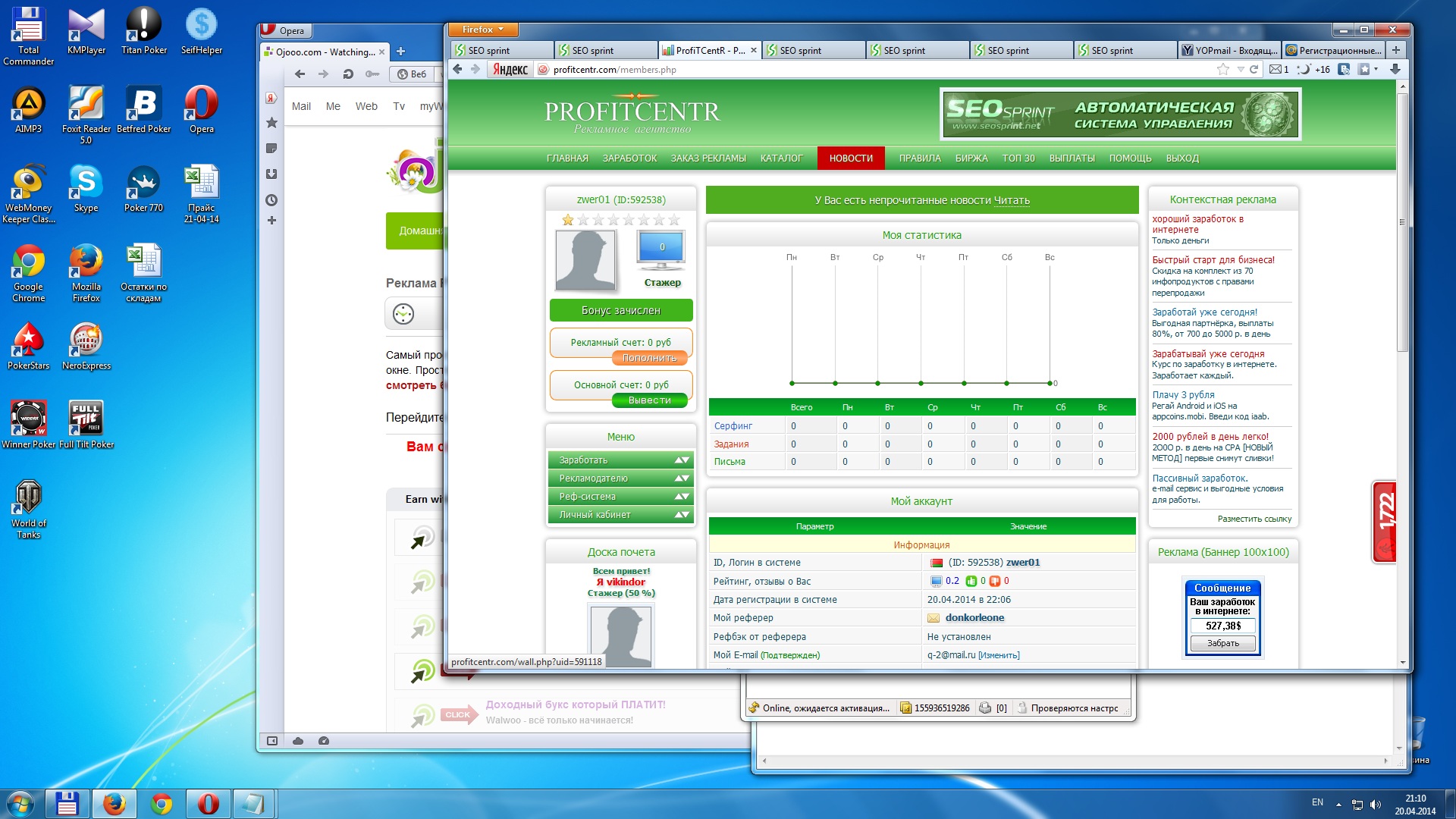Bookmark page with star icon in Firefox
Screen dimensions: 1456x819
coord(1223,69)
